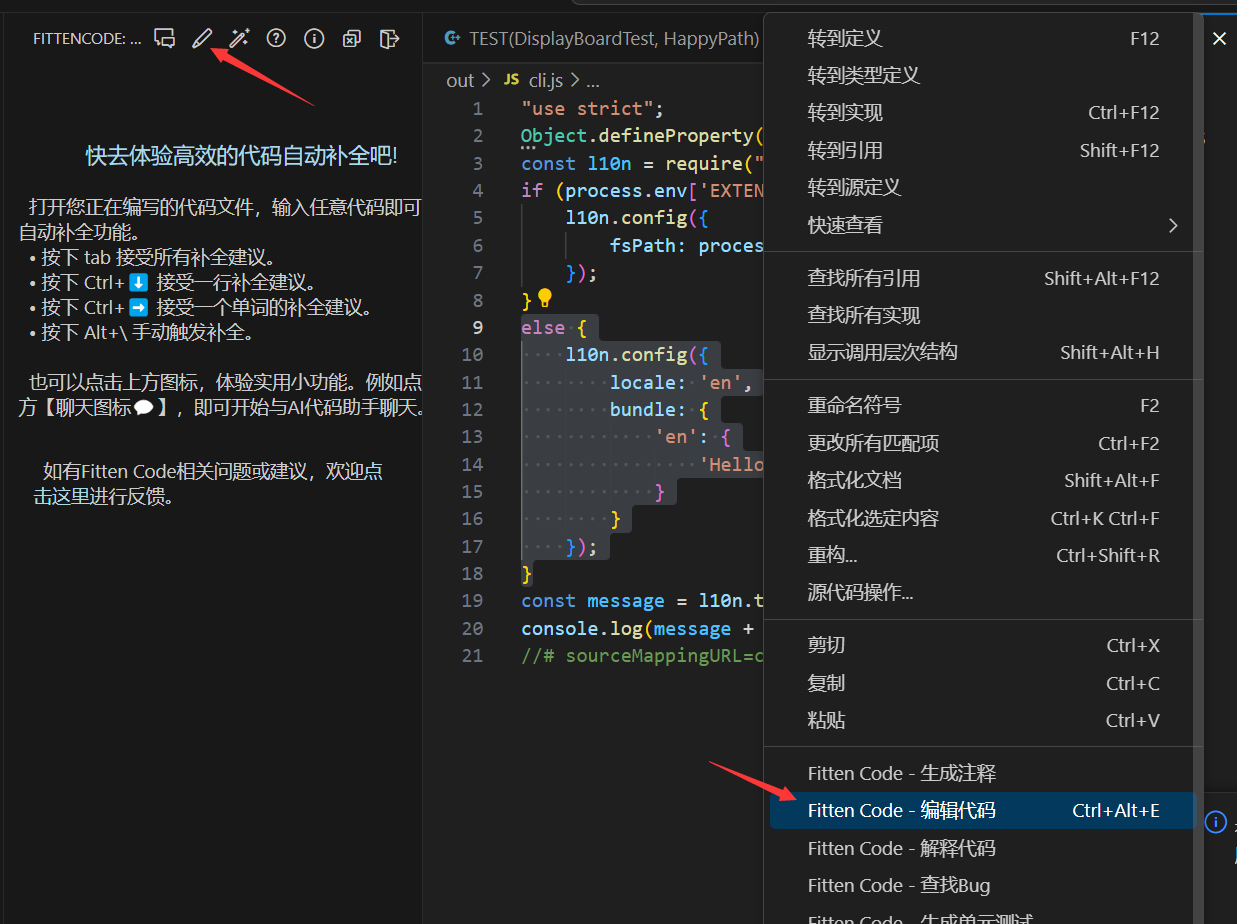Open the question mark help icon

click(276, 39)
